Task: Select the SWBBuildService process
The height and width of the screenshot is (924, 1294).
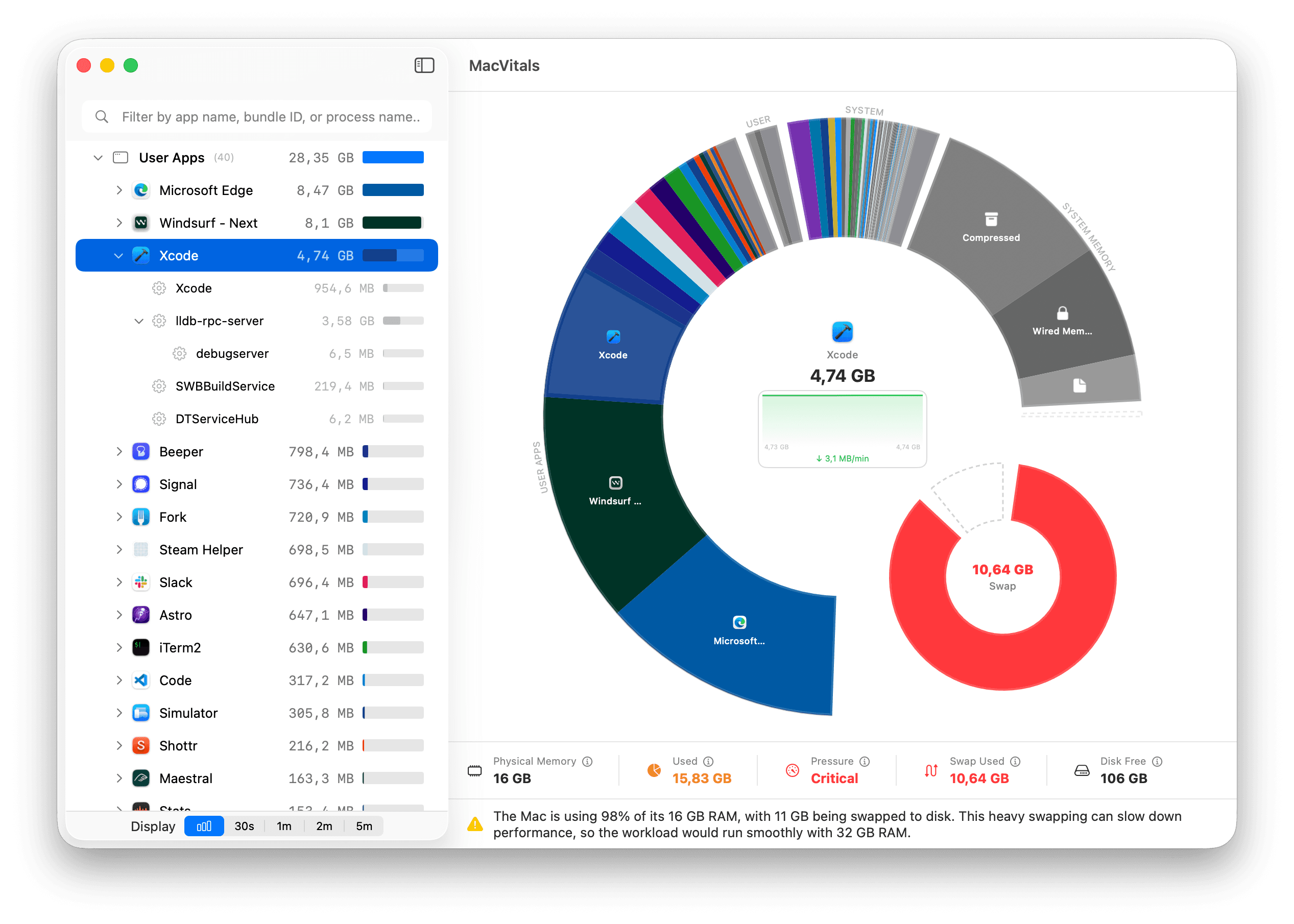Action: [225, 386]
